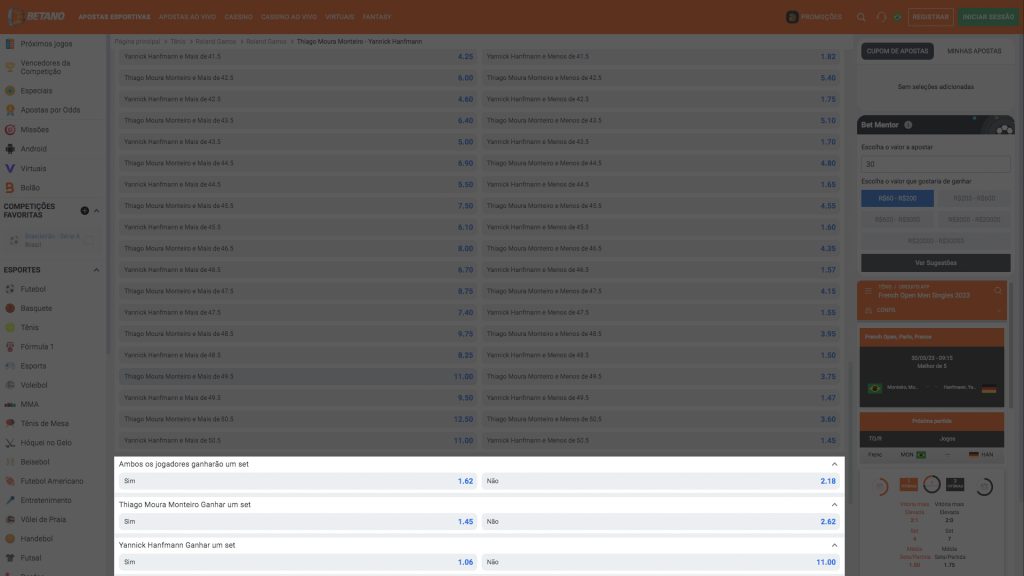The height and width of the screenshot is (576, 1024).
Task: Select Thiago Moura Monteiro e Mais de 49.5 odd 11.00
Action: pyautogui.click(x=298, y=377)
